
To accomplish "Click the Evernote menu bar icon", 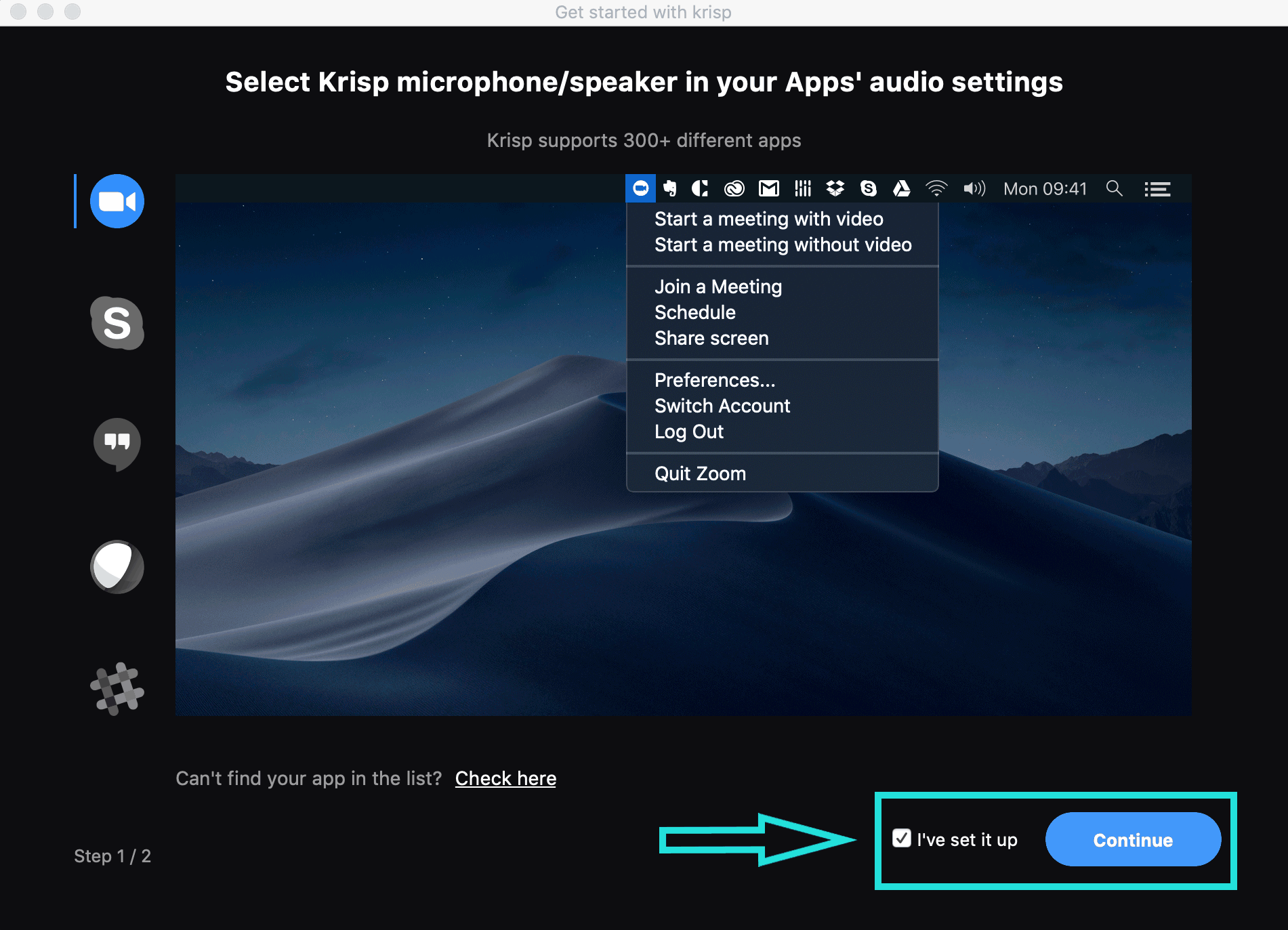I will tap(670, 188).
